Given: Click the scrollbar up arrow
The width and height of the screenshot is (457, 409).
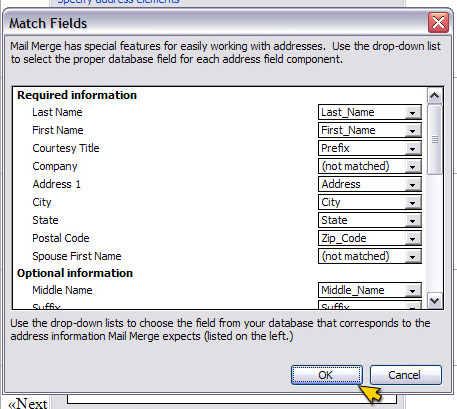Looking at the screenshot, I should 435,96.
